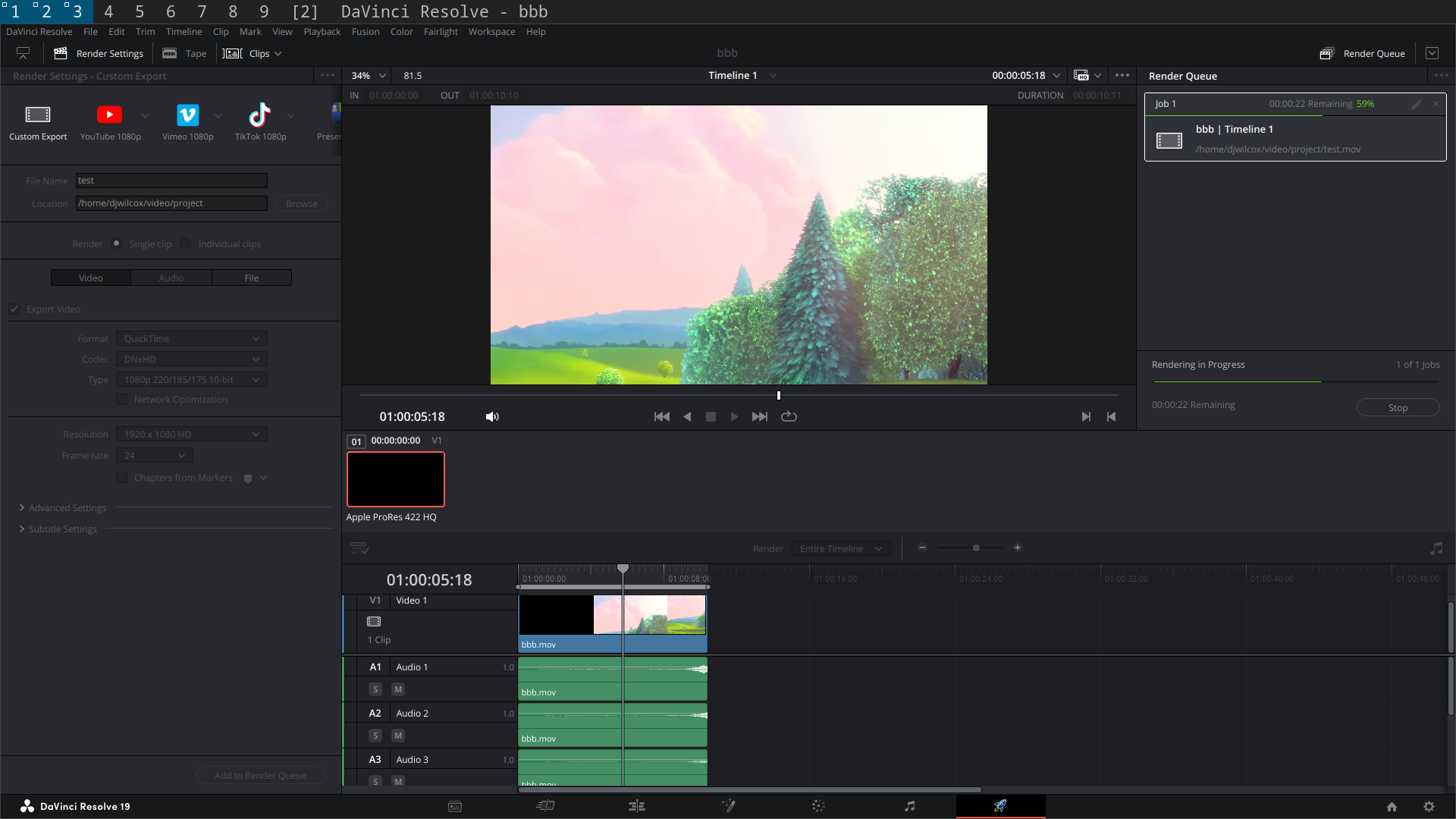
Task: Open the Clips dropdown in toolbar
Action: pyautogui.click(x=253, y=54)
